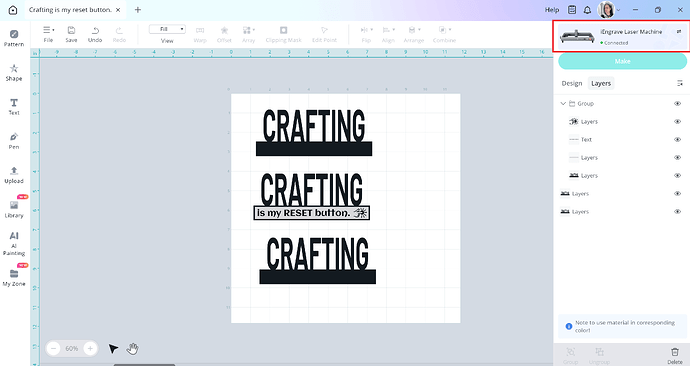
Task: Activate the hand pan tool
Action: pyautogui.click(x=132, y=349)
